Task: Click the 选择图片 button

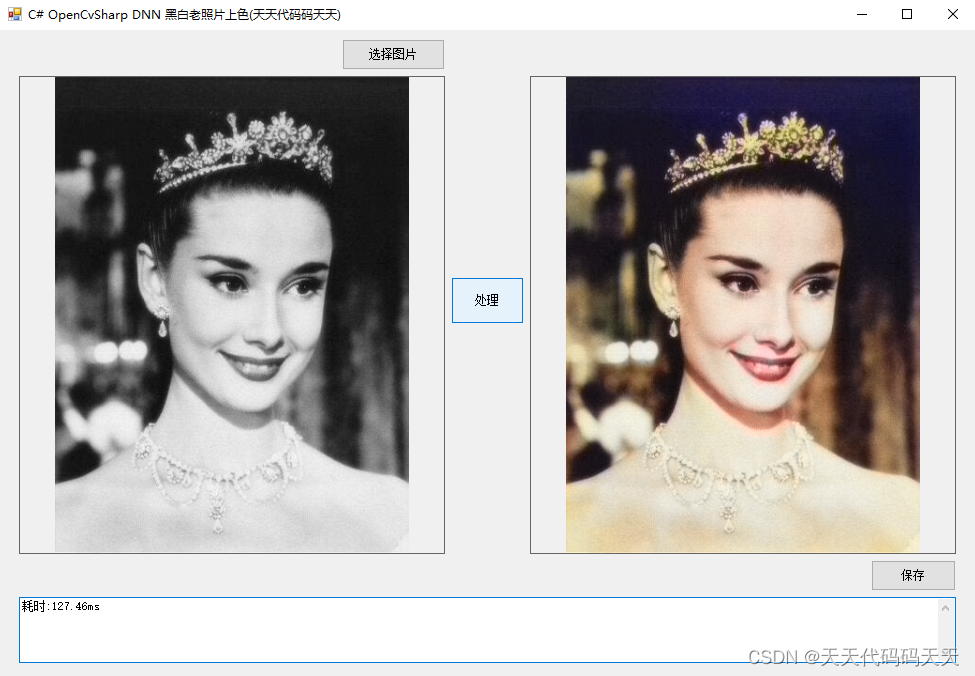Action: pyautogui.click(x=393, y=55)
